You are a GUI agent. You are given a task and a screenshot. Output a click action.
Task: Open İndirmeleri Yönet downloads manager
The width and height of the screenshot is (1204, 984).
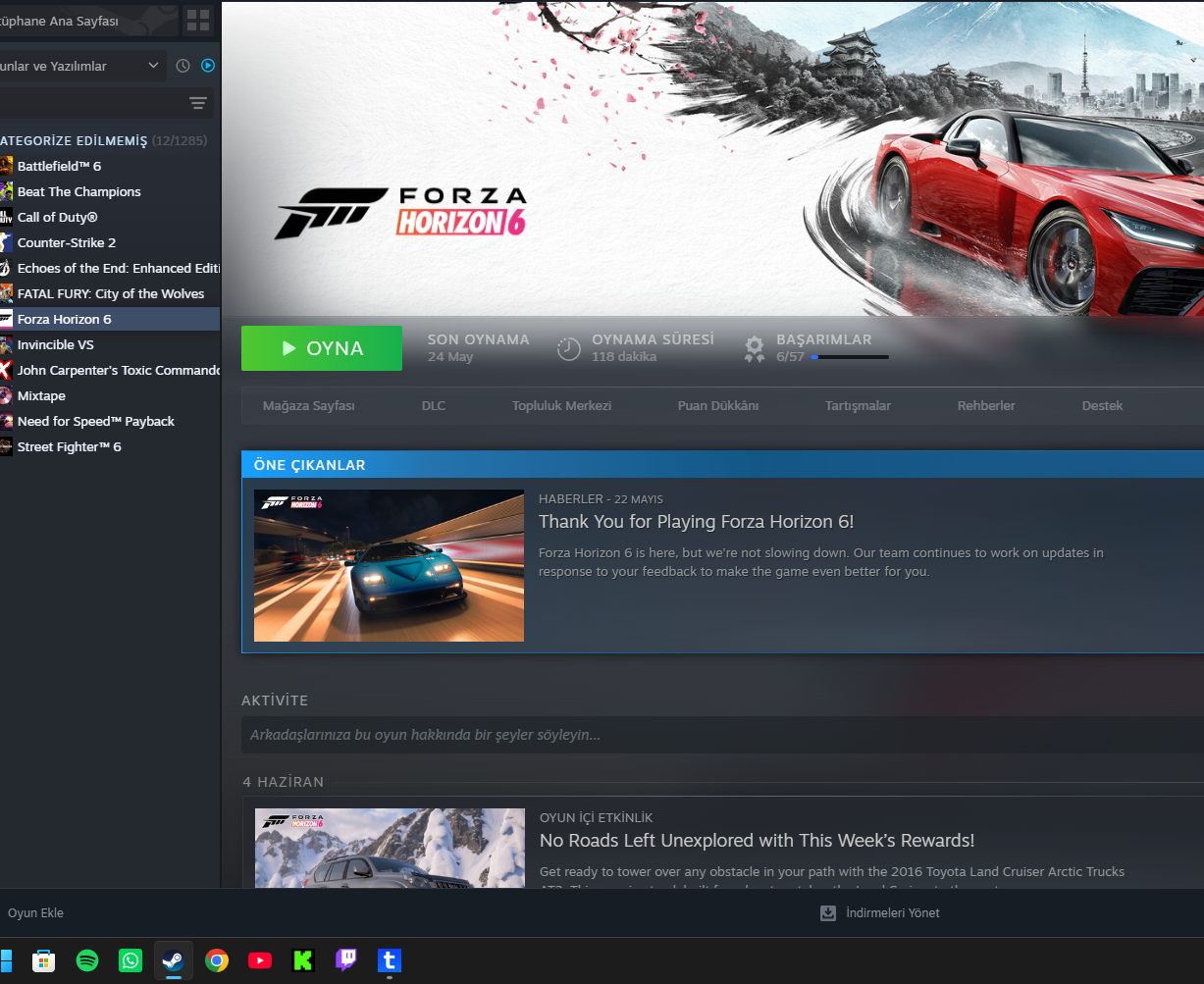click(x=893, y=913)
